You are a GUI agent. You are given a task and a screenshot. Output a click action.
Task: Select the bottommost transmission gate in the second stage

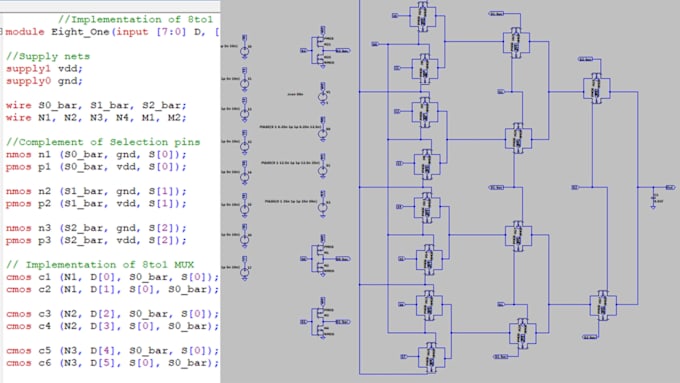(x=523, y=334)
